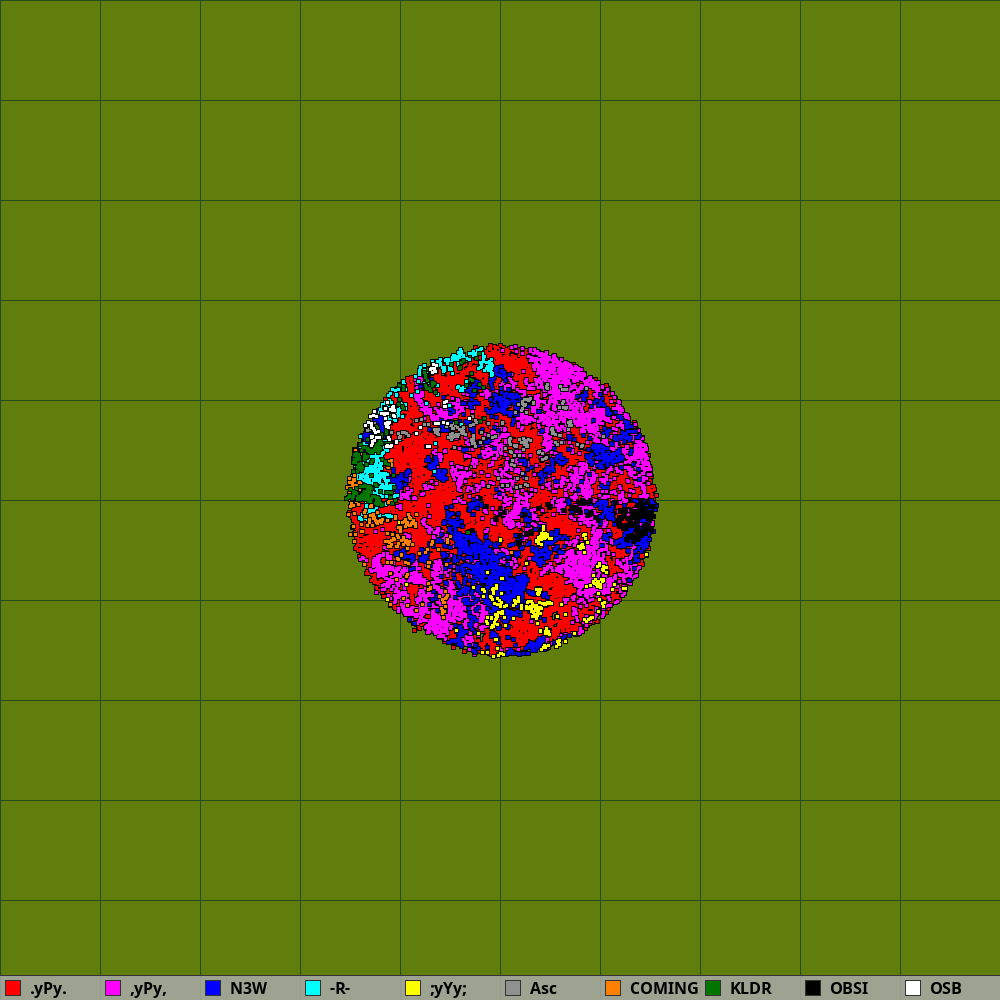
Task: Click the cyan -R- legend swatch
Action: tap(313, 988)
